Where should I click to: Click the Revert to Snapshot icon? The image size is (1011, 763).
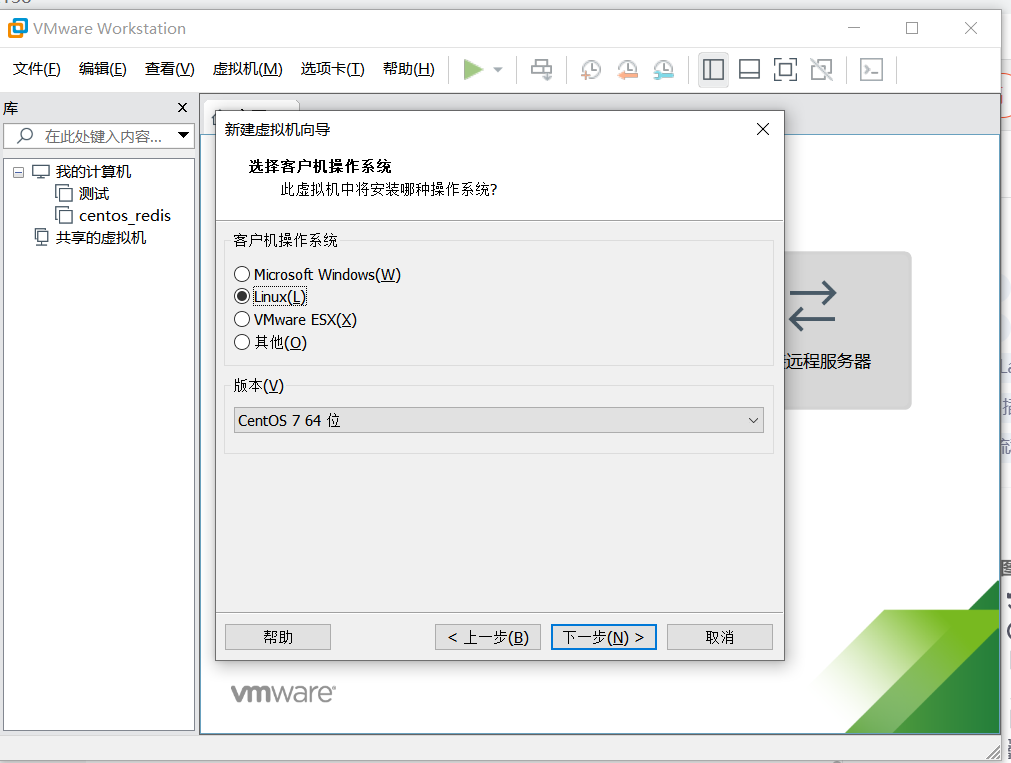pos(627,70)
